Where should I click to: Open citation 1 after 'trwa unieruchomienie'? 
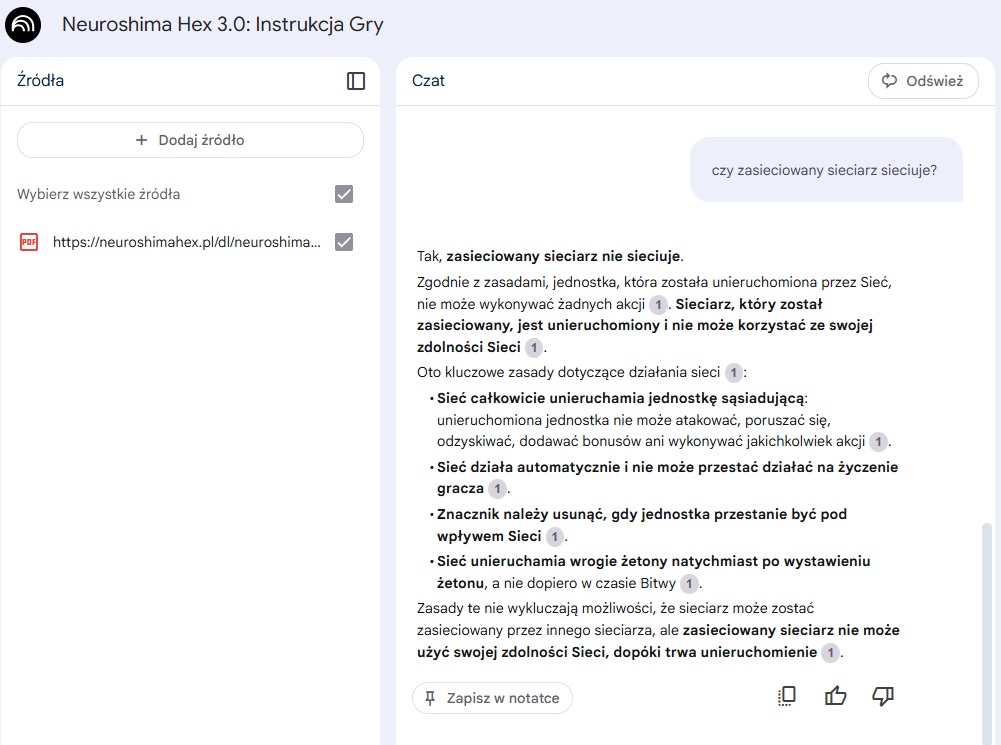tap(830, 652)
